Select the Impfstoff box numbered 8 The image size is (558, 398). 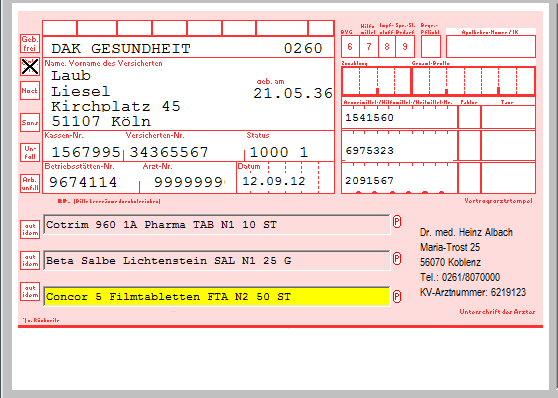click(387, 47)
